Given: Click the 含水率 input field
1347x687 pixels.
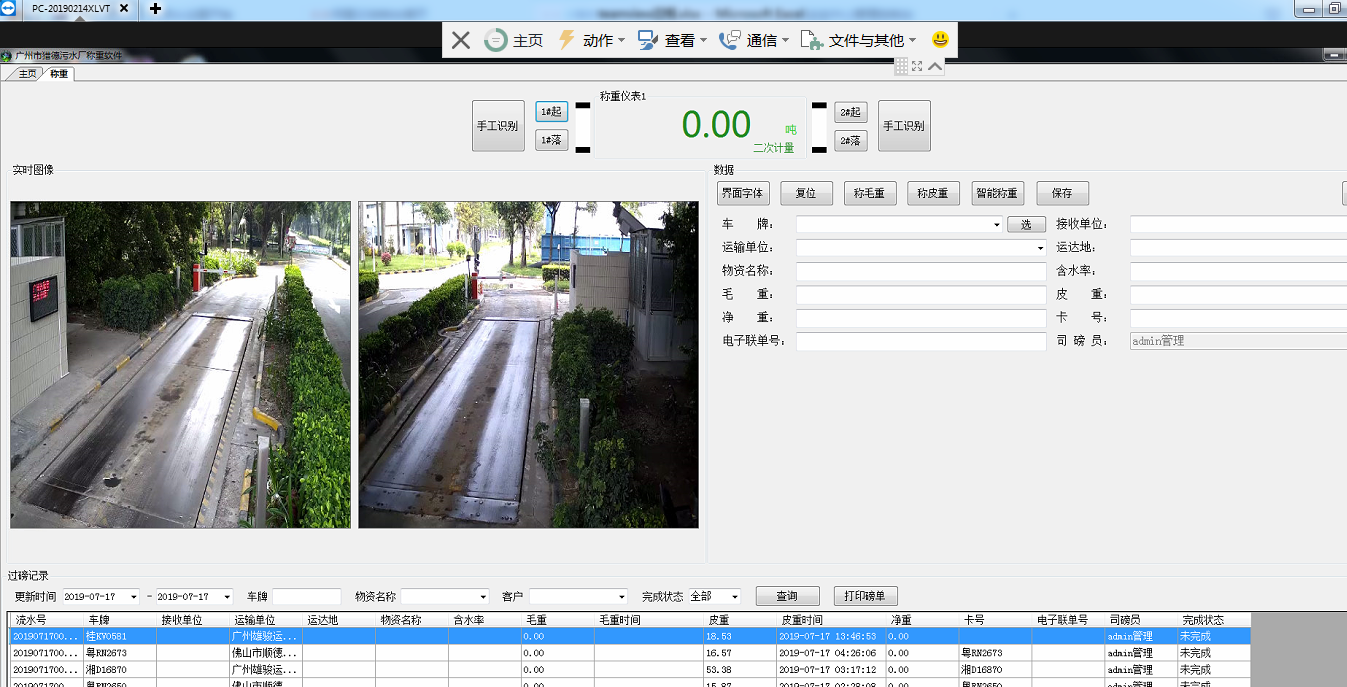Looking at the screenshot, I should [x=1238, y=271].
